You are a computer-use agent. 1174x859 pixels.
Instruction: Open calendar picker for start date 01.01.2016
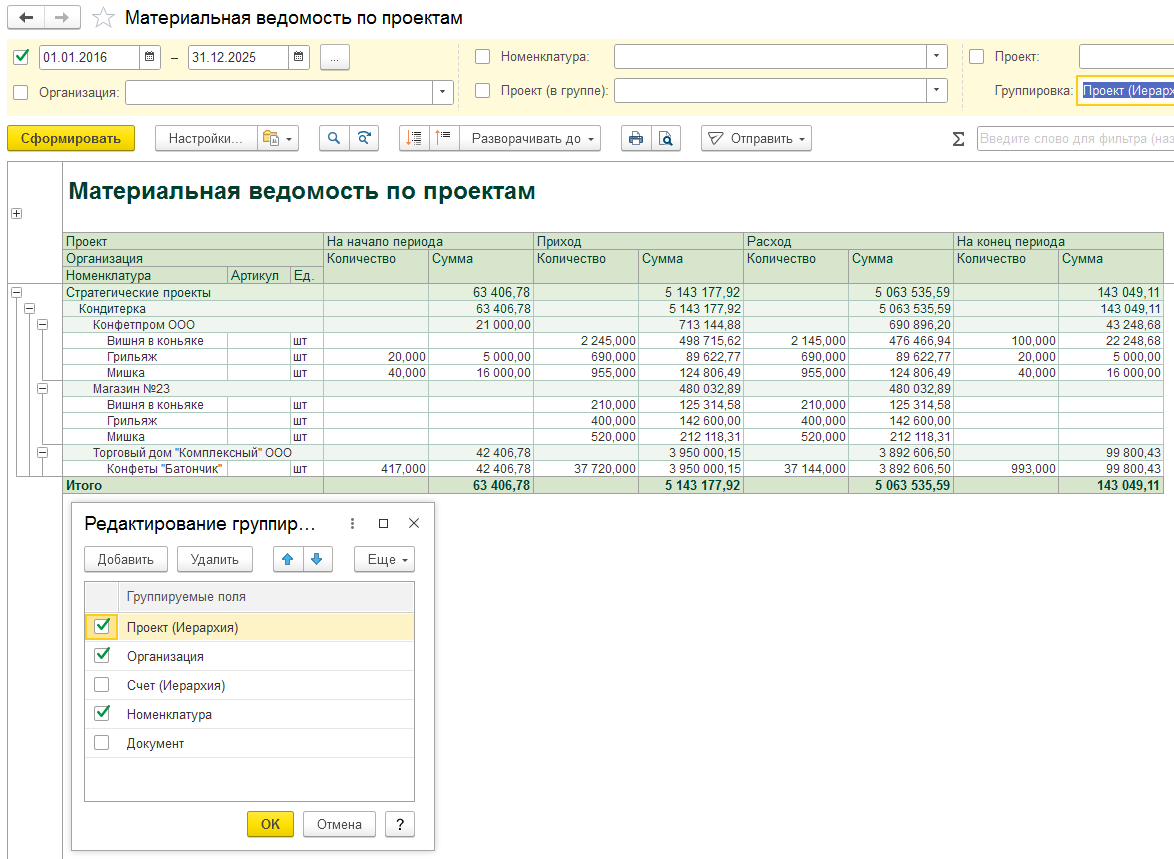tap(150, 58)
